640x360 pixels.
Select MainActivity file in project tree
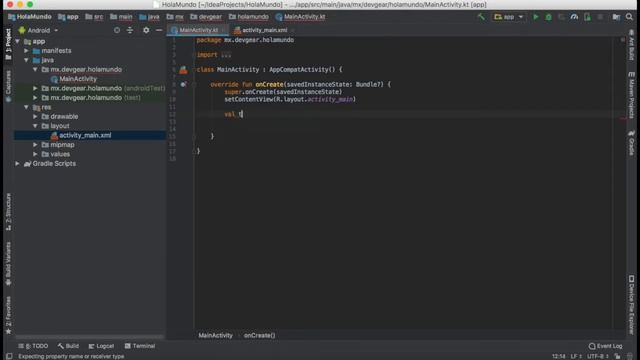click(74, 79)
